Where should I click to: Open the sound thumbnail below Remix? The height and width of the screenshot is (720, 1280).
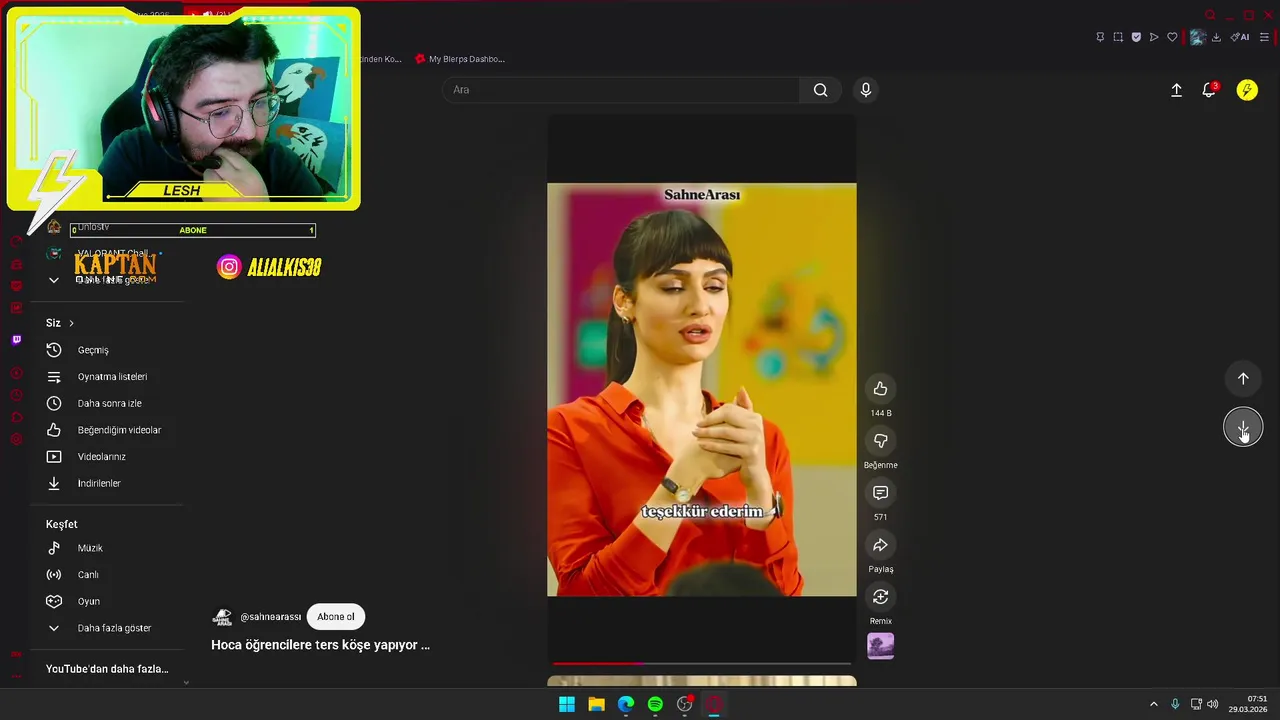(x=880, y=646)
